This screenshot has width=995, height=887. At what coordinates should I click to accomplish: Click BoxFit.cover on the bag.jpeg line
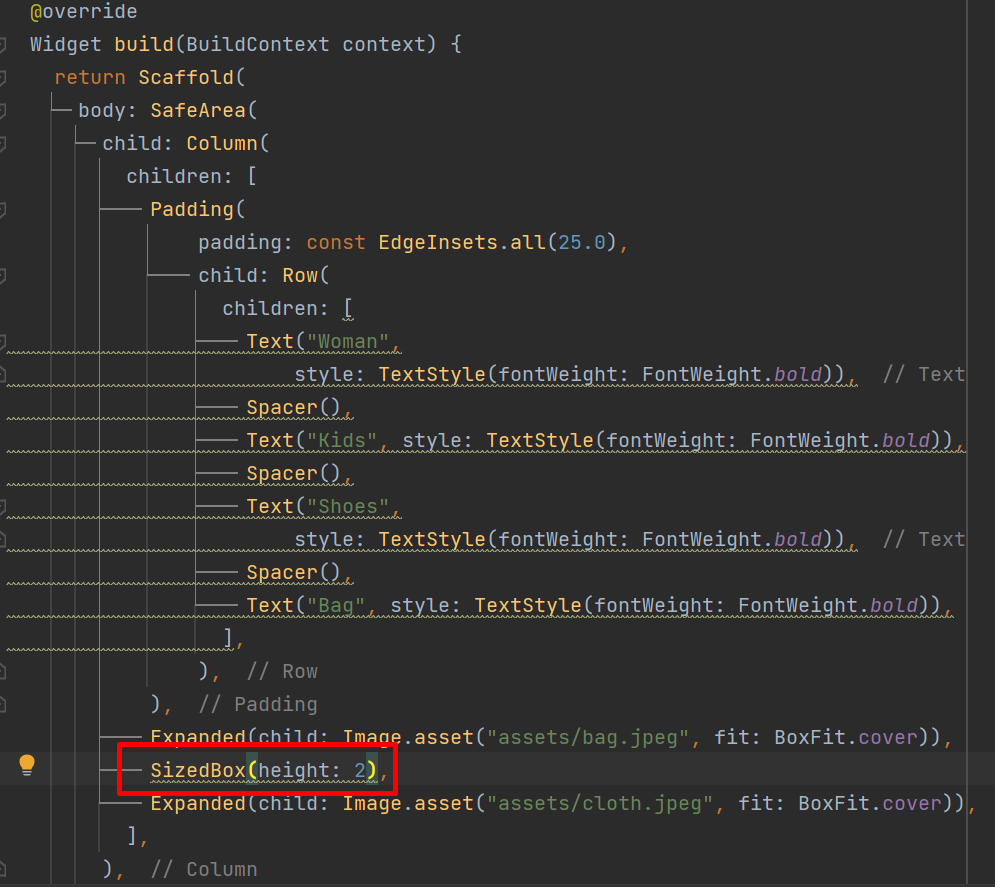point(846,737)
